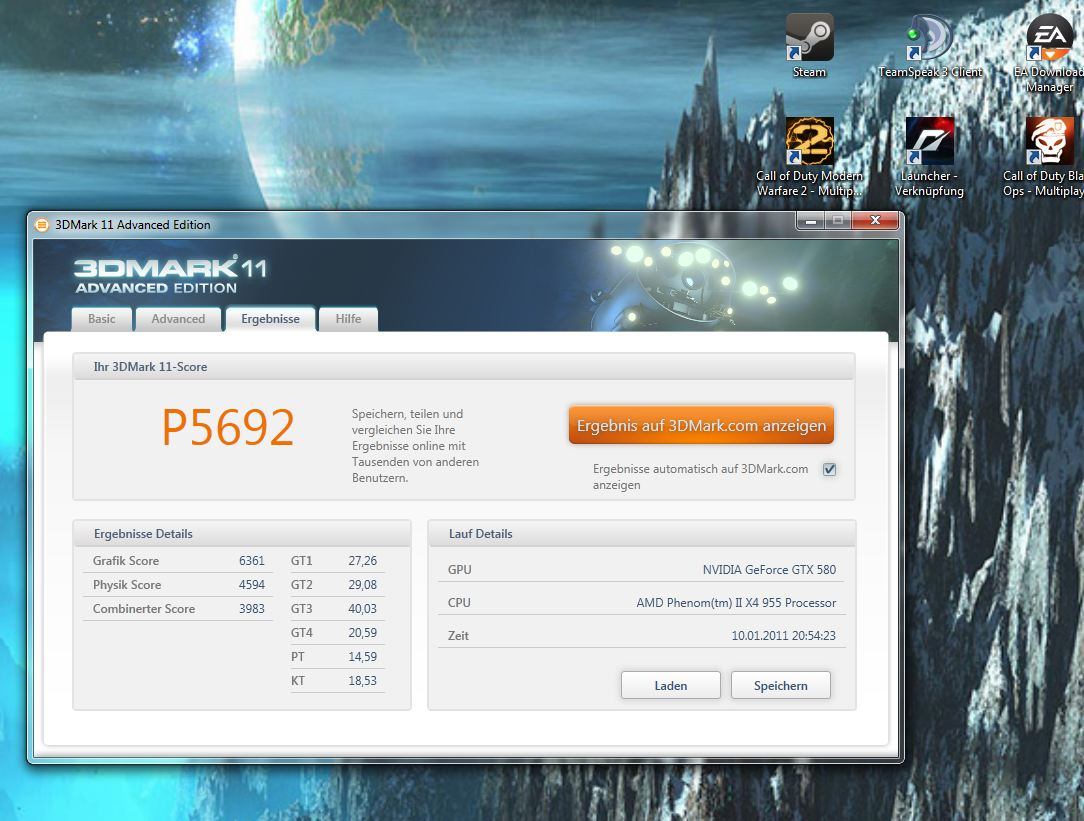Click the Physik Score value 4594
This screenshot has height=821, width=1084.
(x=252, y=585)
